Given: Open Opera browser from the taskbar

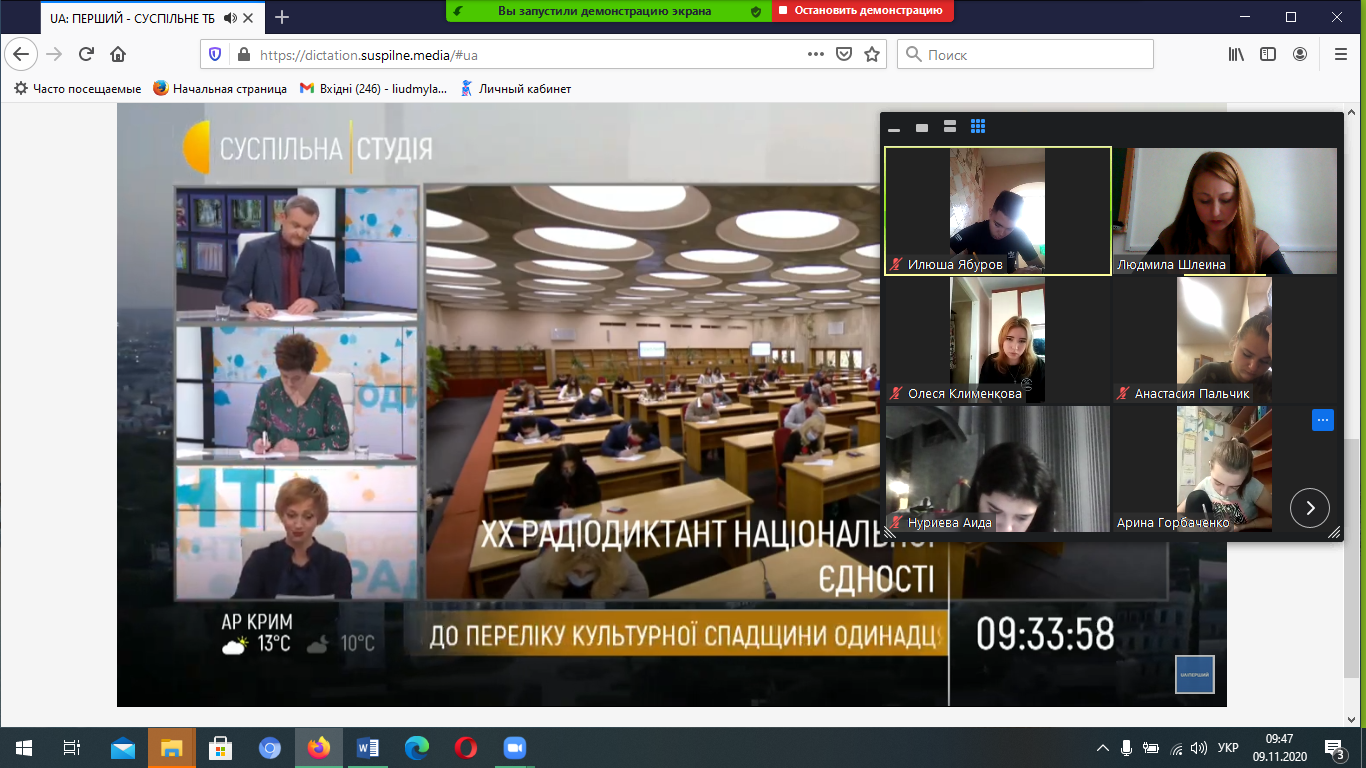Looking at the screenshot, I should [x=466, y=748].
